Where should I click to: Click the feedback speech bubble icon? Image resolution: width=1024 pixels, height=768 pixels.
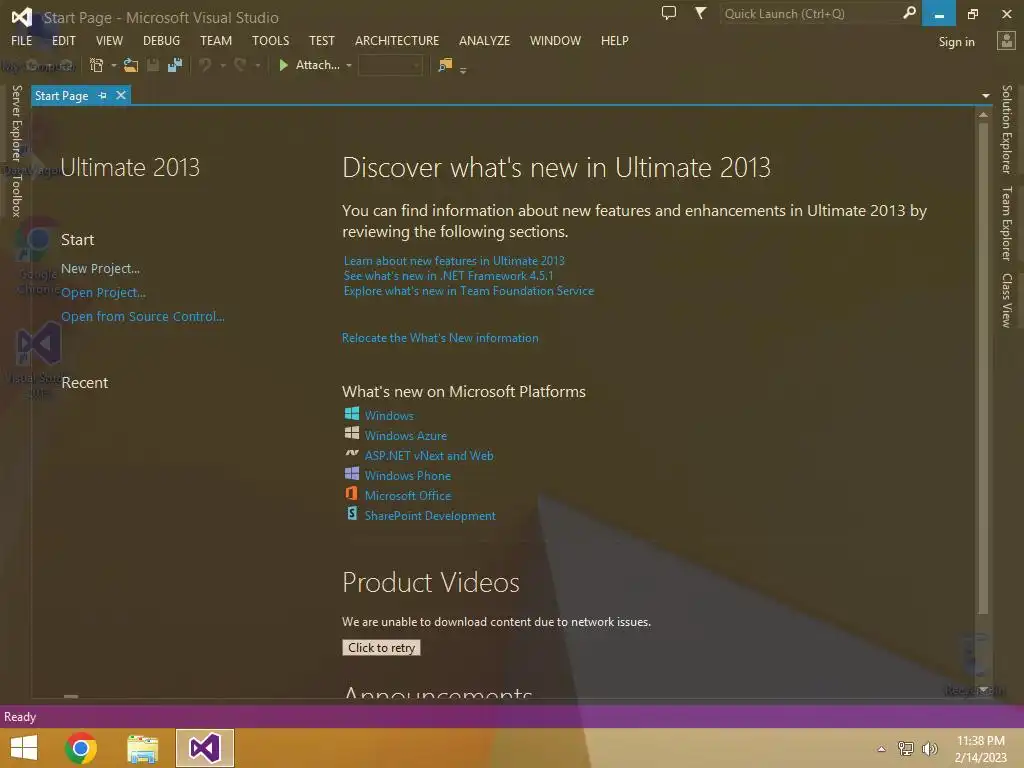point(669,13)
